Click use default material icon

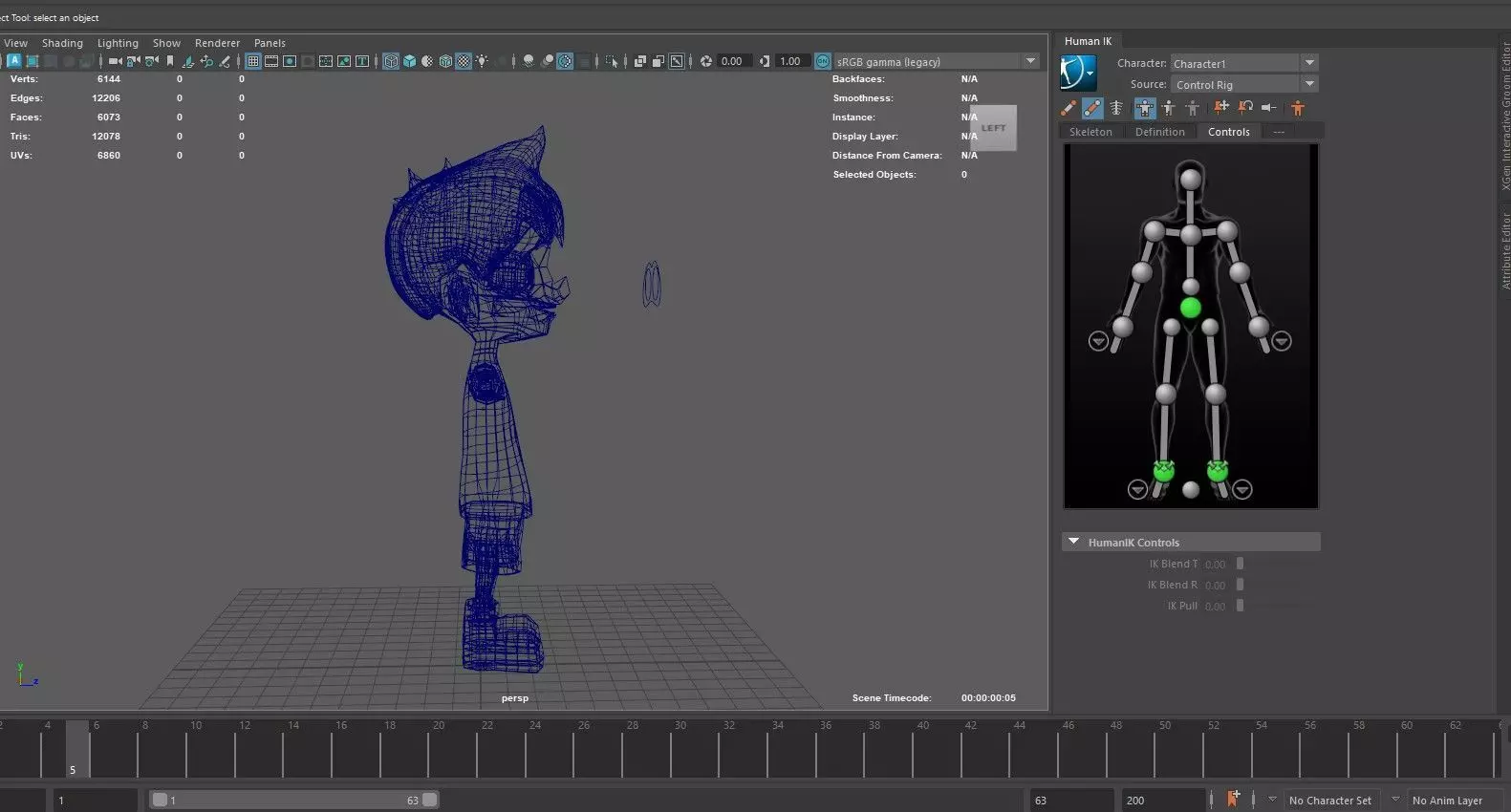coord(427,61)
